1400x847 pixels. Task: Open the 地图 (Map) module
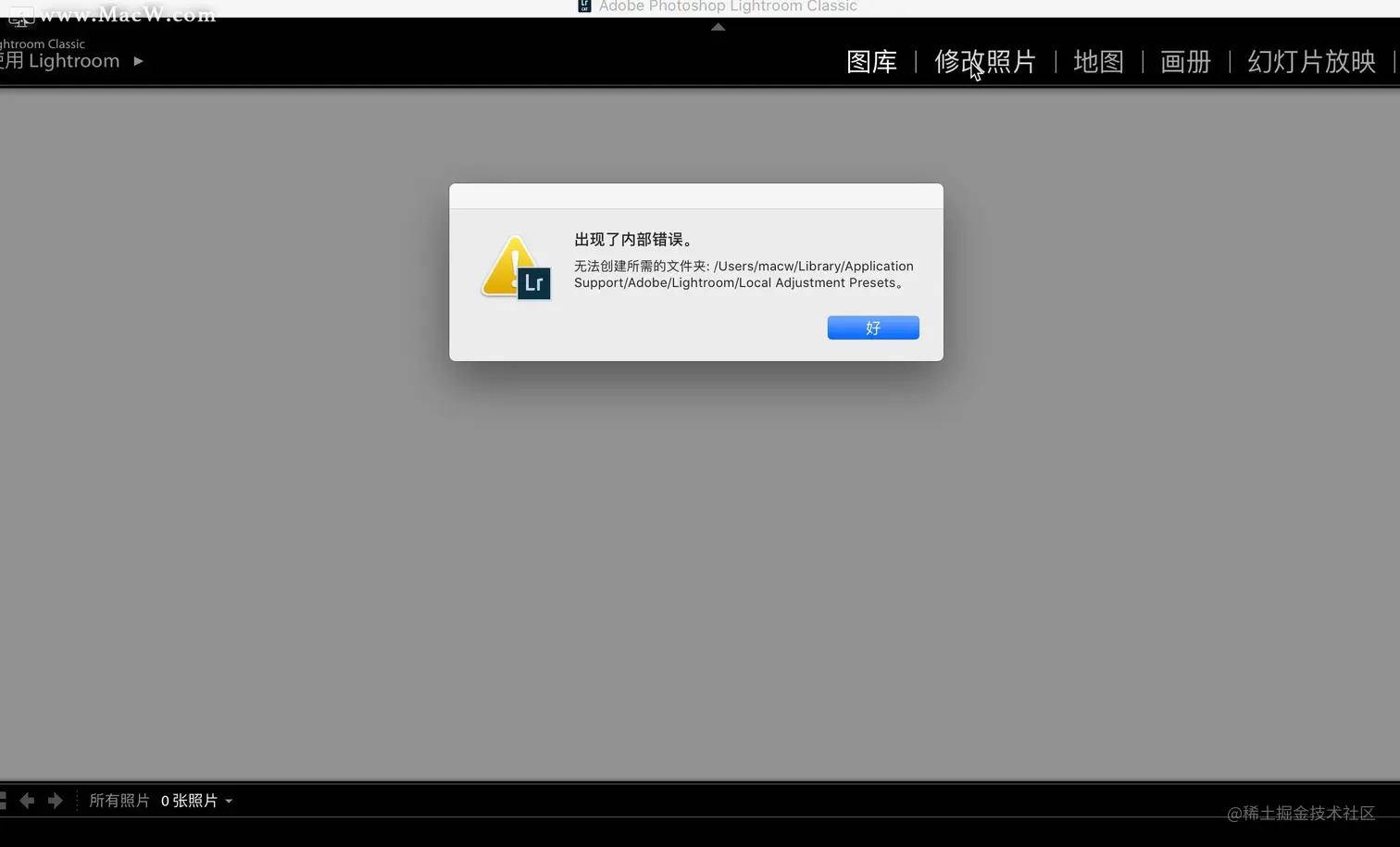(1098, 62)
